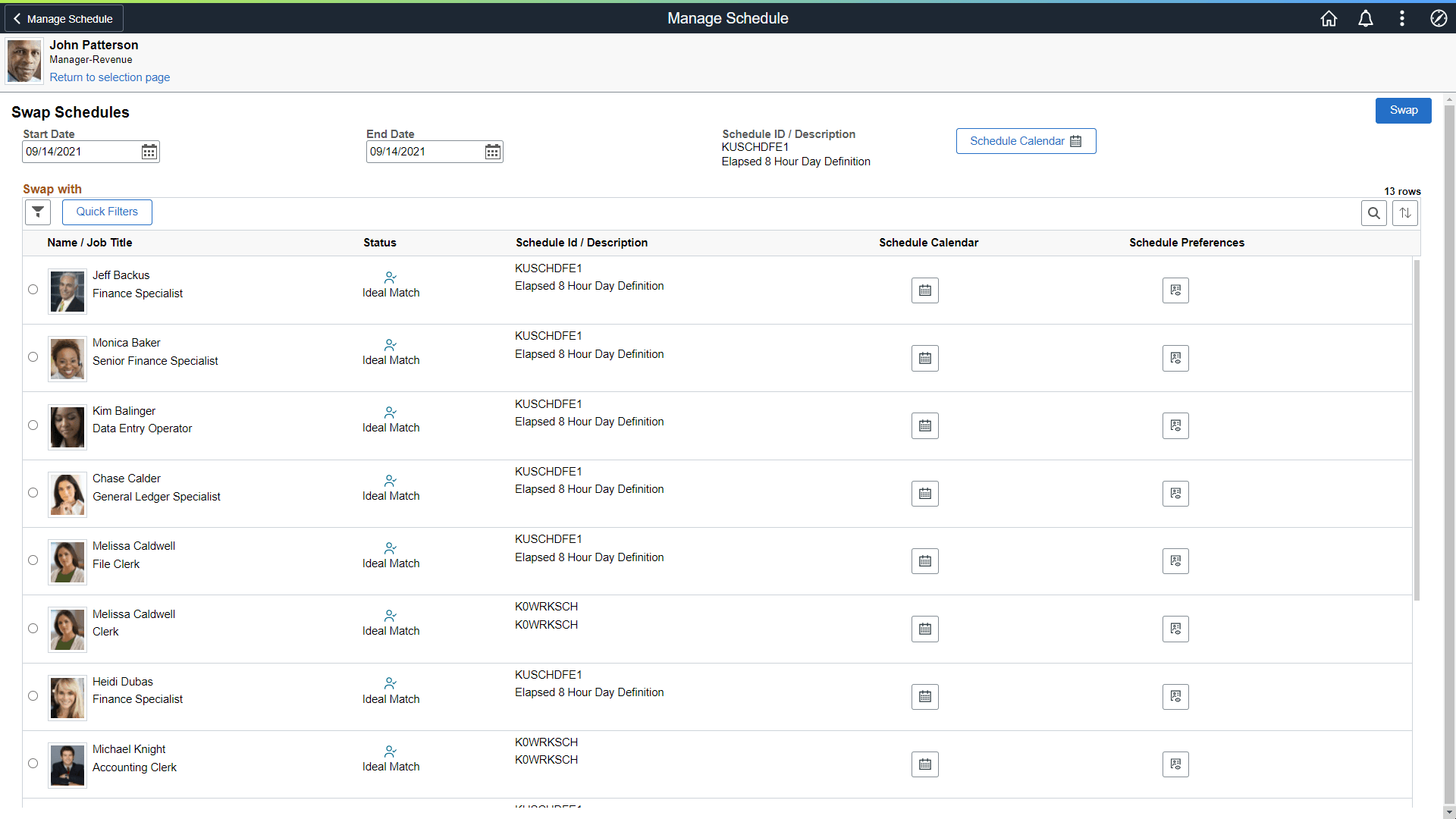Image resolution: width=1456 pixels, height=819 pixels.
Task: Open the Actions List three-dot menu
Action: click(1402, 18)
